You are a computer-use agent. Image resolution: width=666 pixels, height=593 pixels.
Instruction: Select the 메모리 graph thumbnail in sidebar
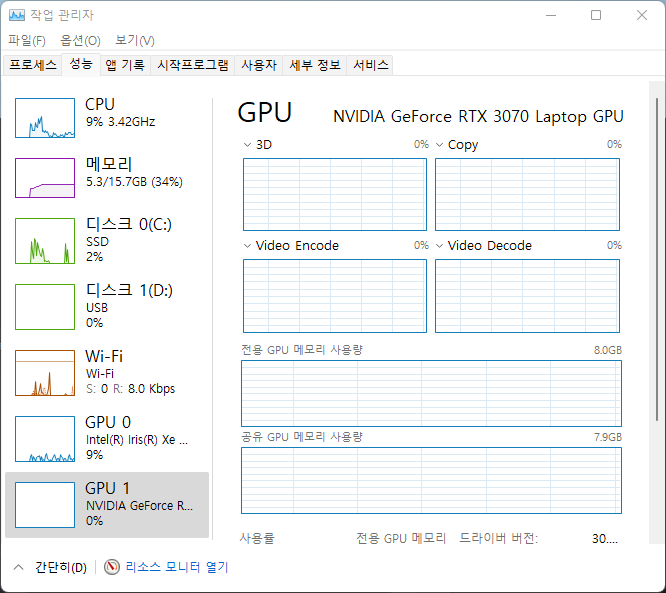click(45, 177)
